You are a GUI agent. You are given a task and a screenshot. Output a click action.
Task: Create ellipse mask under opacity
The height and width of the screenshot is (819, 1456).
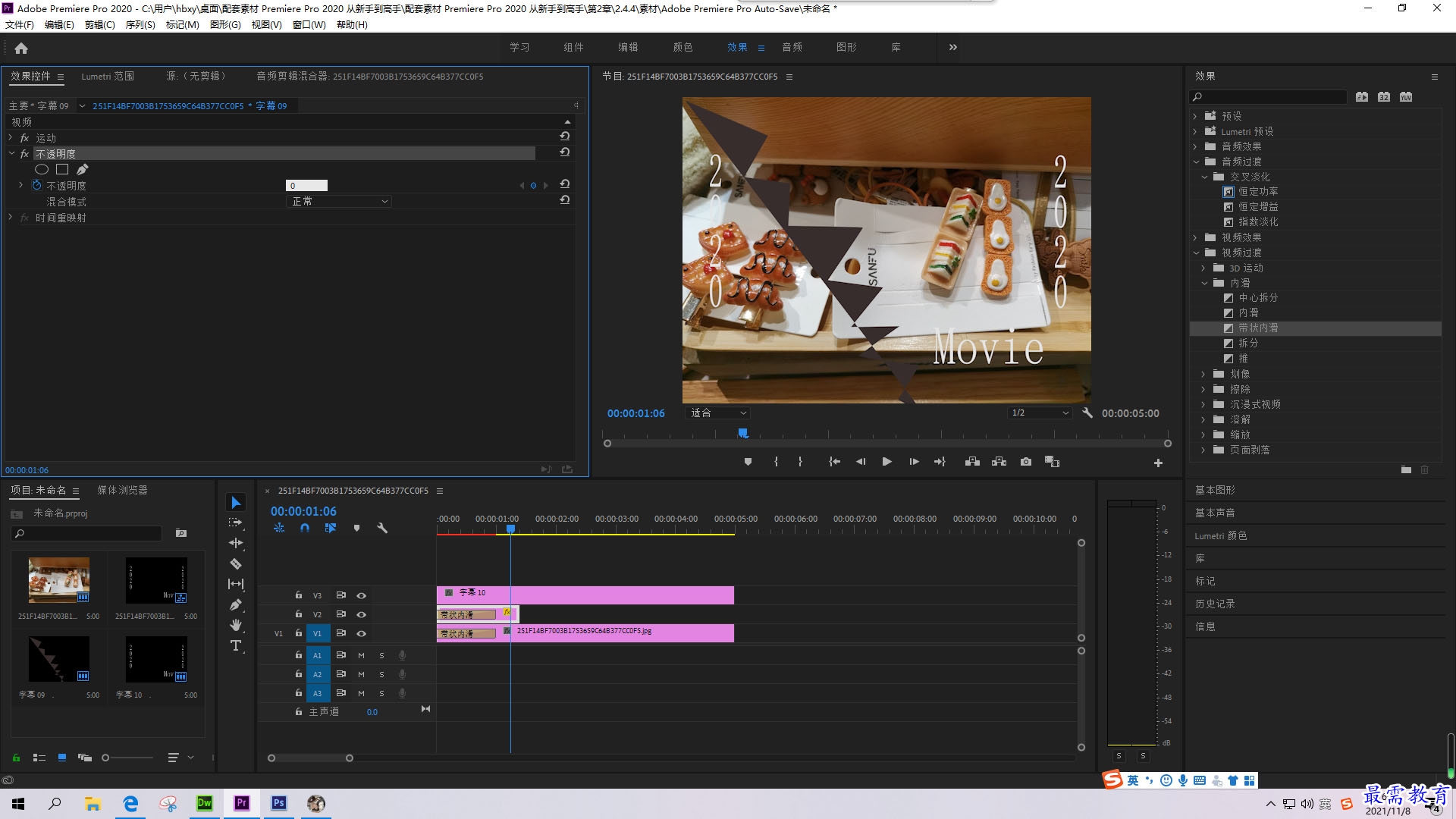42,169
